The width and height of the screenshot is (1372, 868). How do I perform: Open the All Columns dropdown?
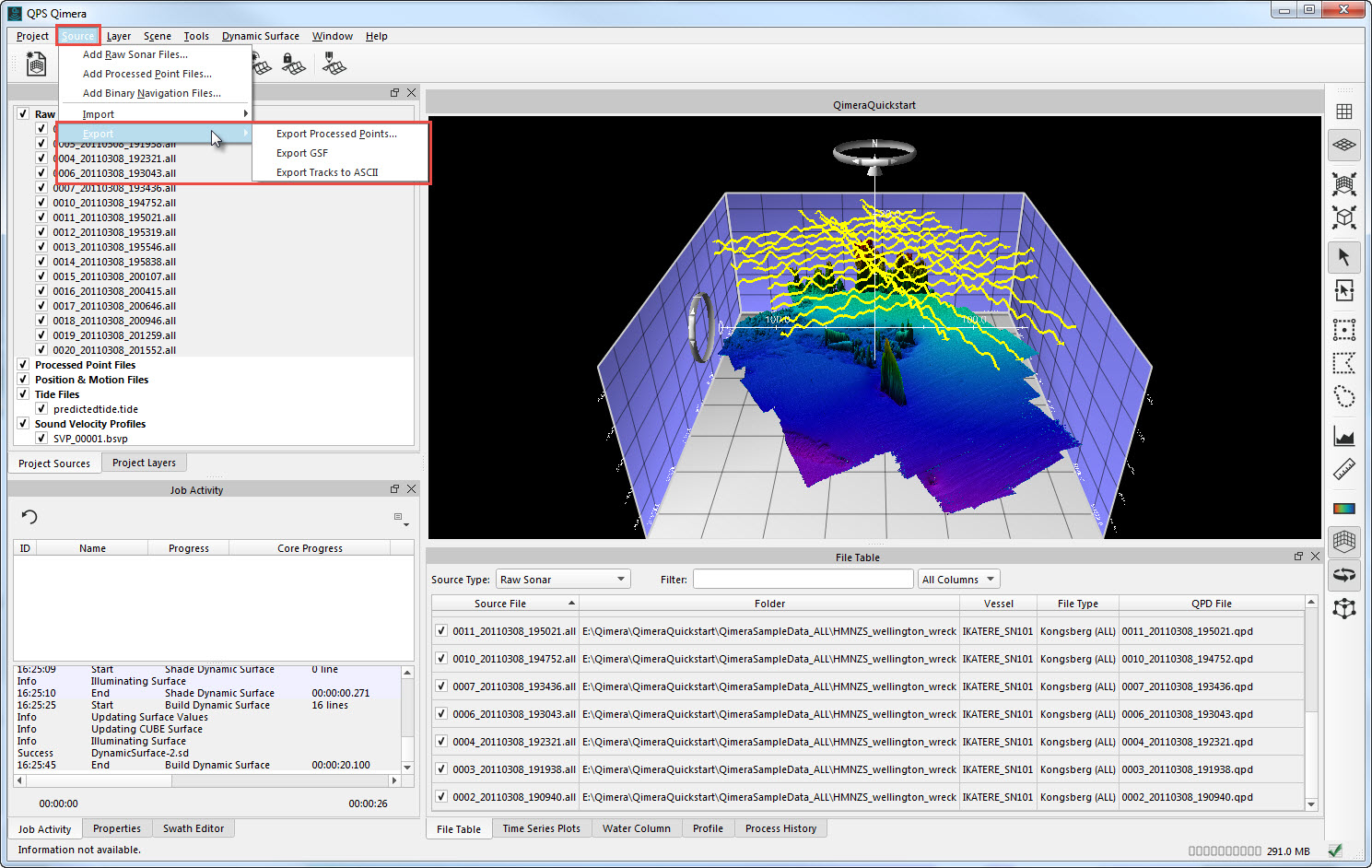pos(958,580)
